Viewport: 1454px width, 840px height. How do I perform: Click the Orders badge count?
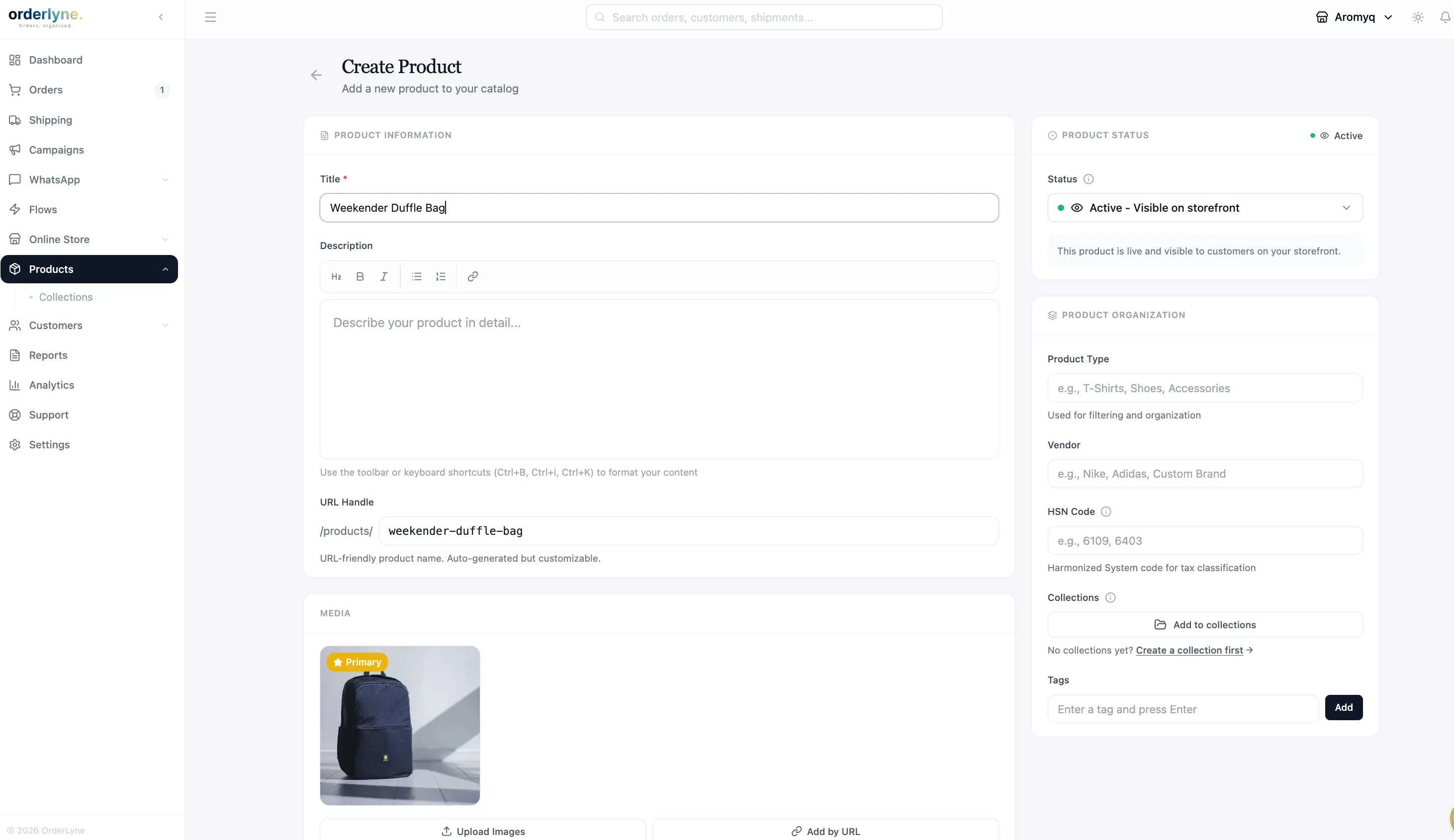pyautogui.click(x=162, y=90)
